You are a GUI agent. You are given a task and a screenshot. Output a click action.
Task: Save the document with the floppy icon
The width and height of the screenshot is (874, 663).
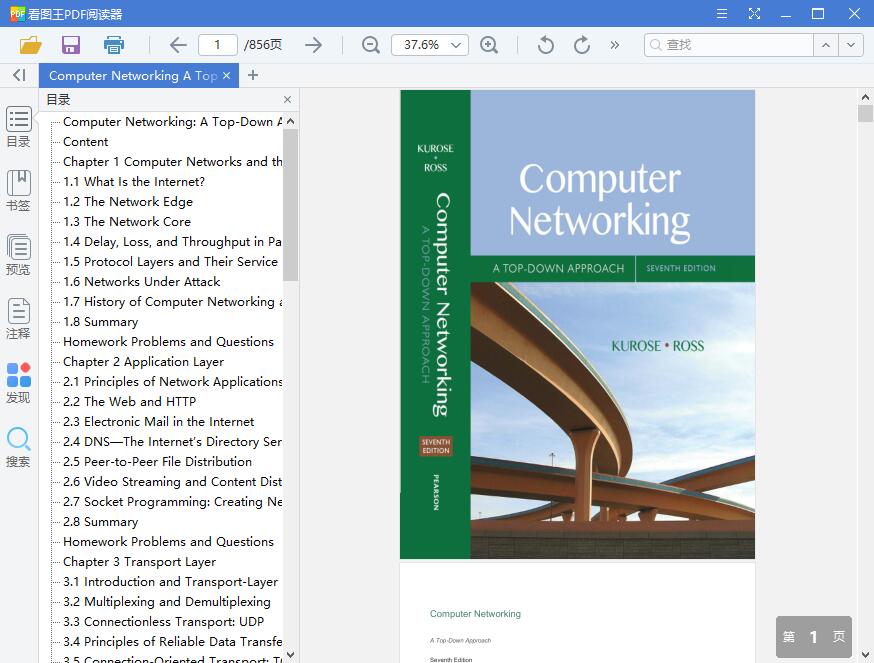(x=71, y=45)
